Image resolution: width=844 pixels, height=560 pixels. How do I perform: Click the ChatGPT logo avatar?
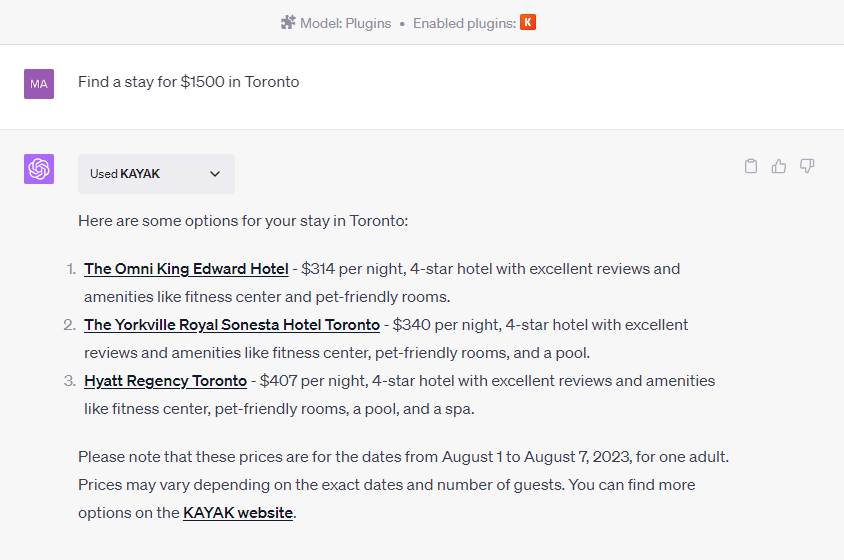(39, 169)
